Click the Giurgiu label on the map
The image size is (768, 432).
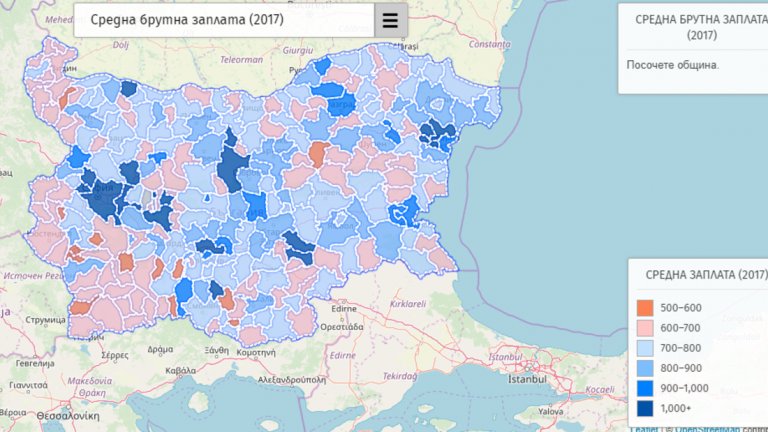tap(298, 48)
